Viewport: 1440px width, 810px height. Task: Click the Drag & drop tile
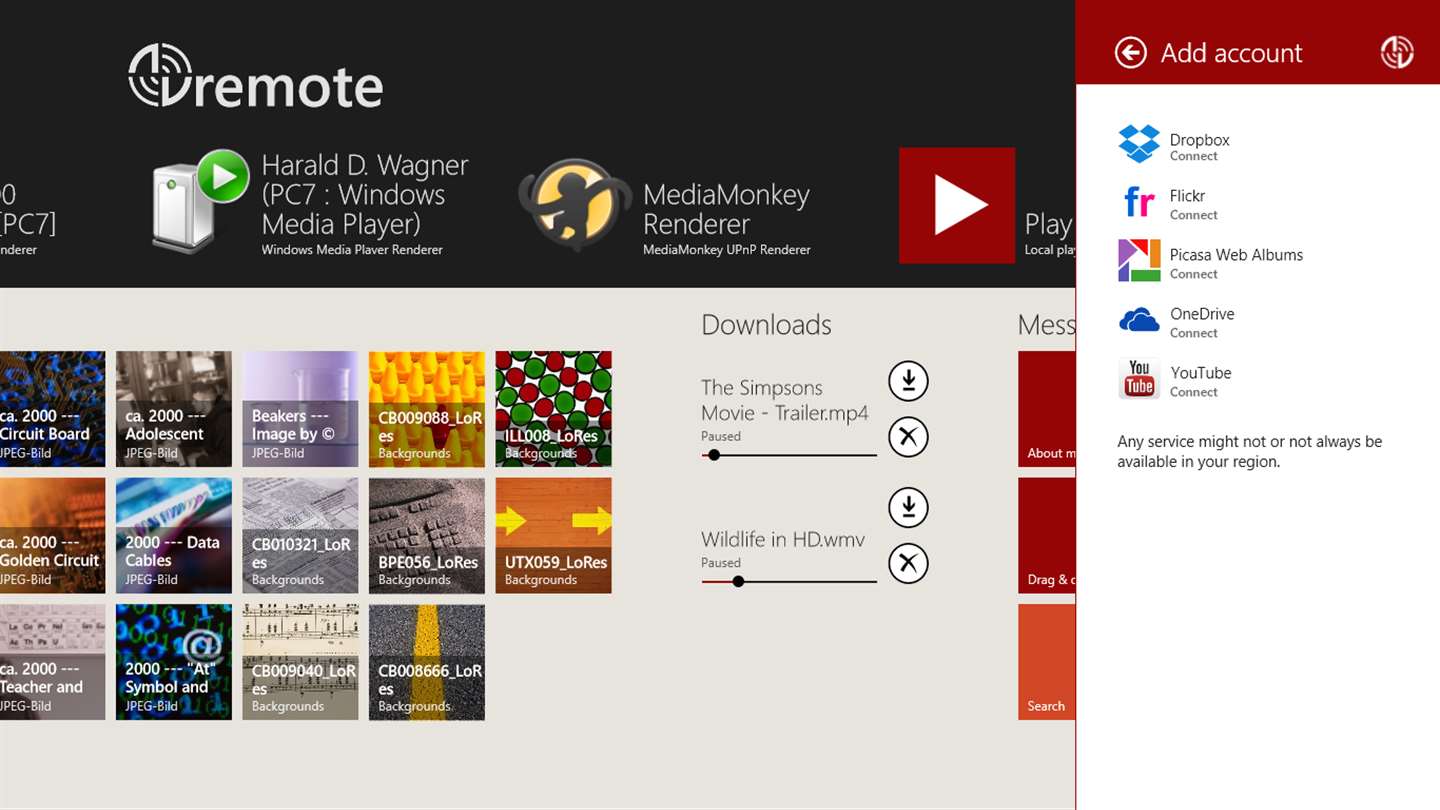click(x=1047, y=535)
